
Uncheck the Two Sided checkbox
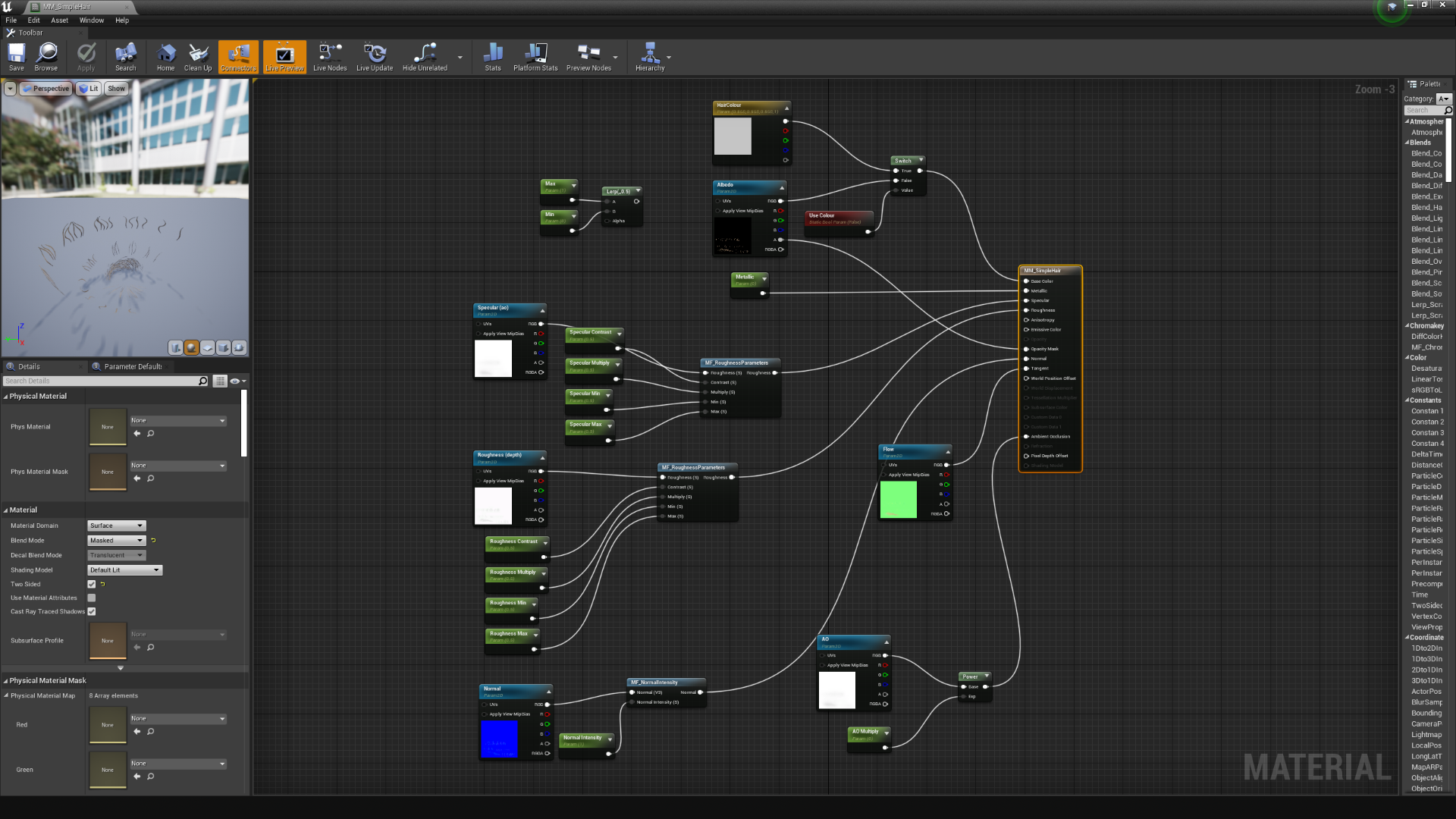(x=92, y=584)
